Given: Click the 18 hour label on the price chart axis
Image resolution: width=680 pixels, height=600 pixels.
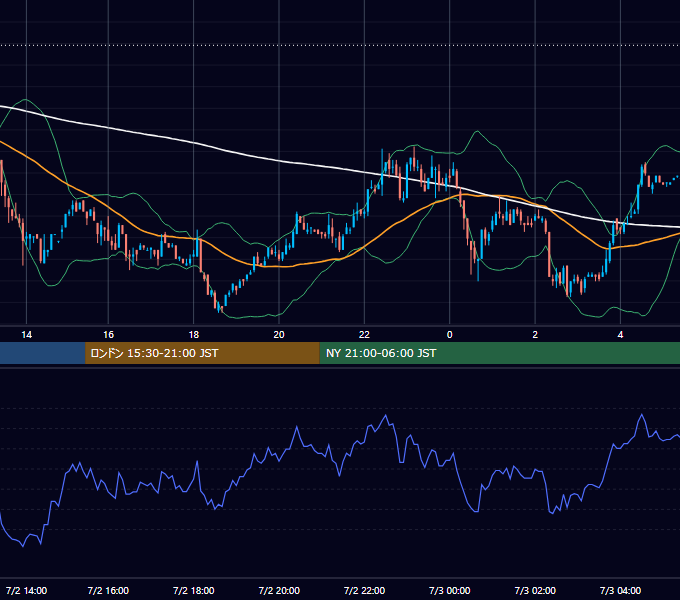Looking at the screenshot, I should click(193, 334).
